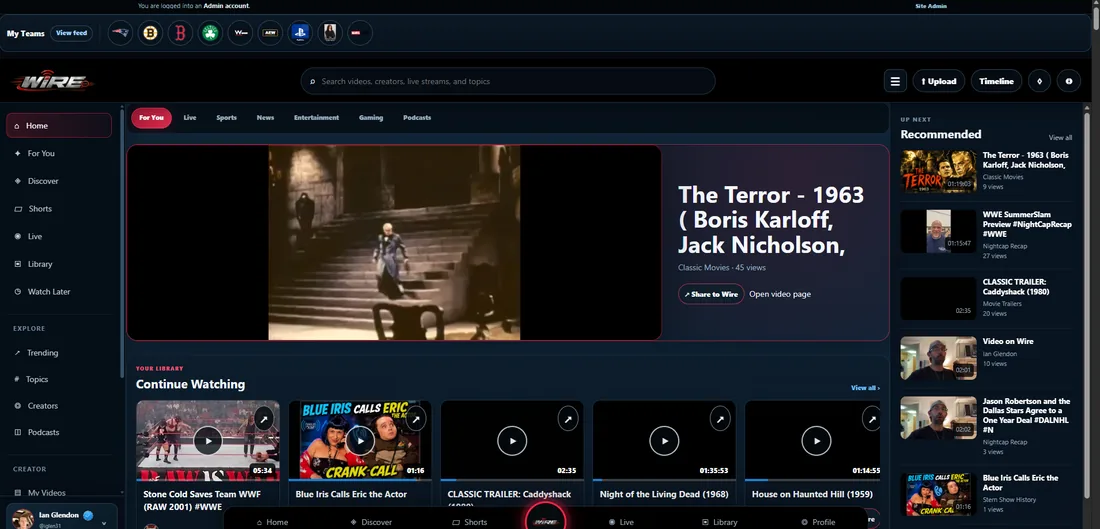Open Podcasts under Explore in sidebar

coord(59,432)
